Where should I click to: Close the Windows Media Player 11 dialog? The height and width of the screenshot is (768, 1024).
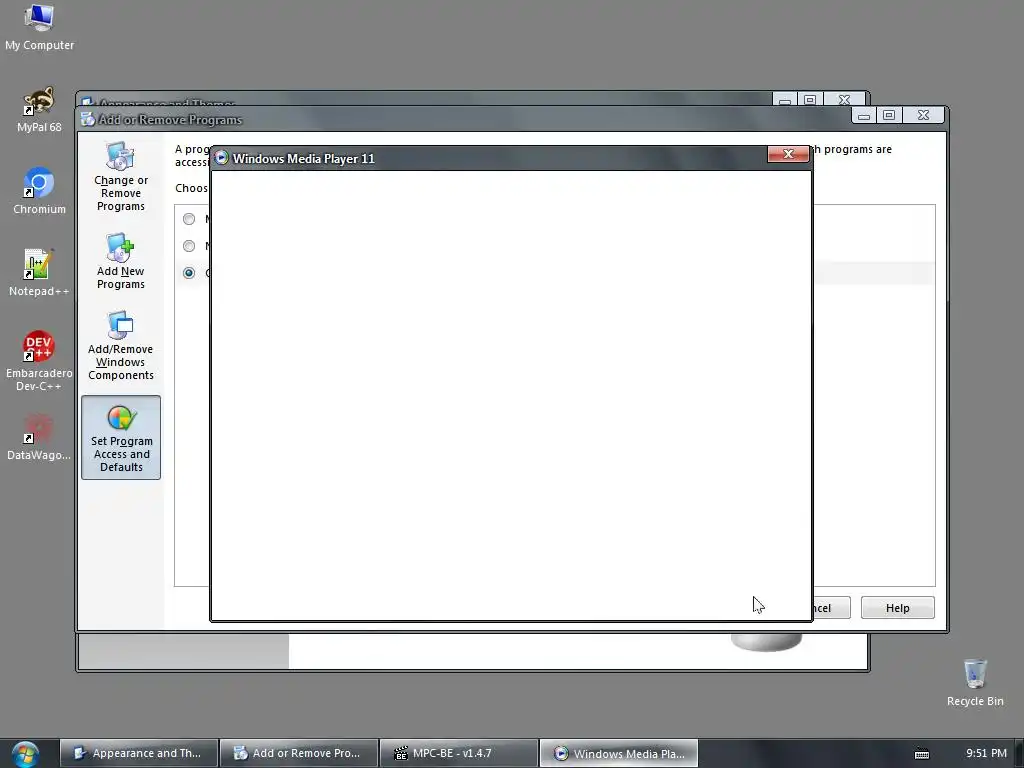coord(788,153)
